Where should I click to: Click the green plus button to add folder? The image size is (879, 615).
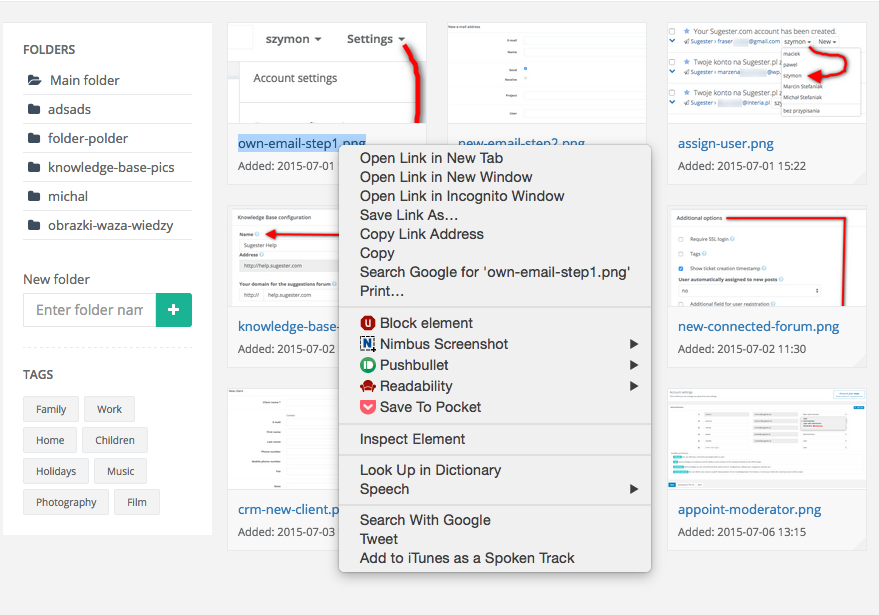pyautogui.click(x=173, y=310)
